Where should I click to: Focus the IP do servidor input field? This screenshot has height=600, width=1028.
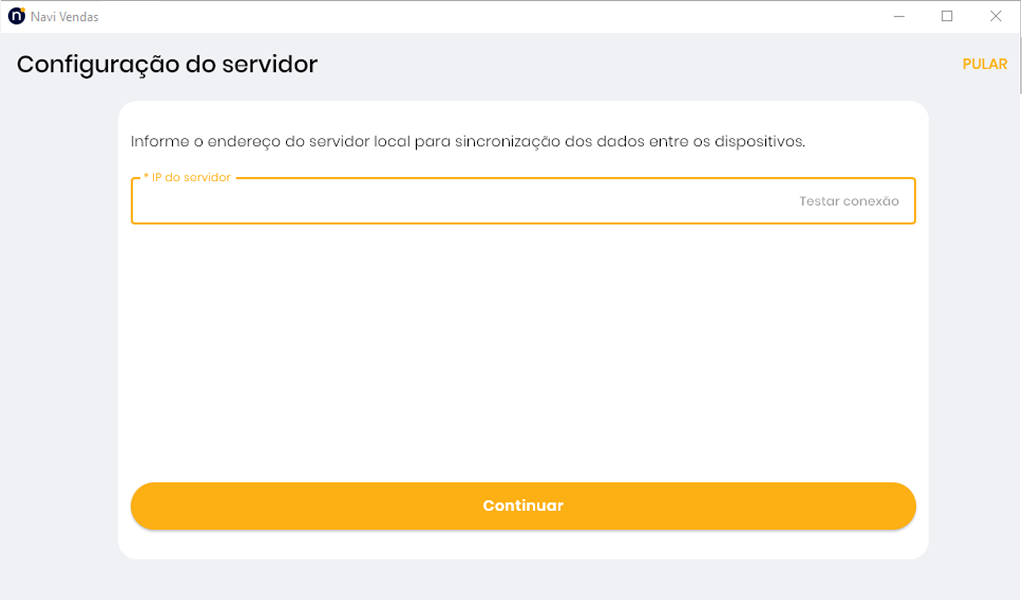460,202
